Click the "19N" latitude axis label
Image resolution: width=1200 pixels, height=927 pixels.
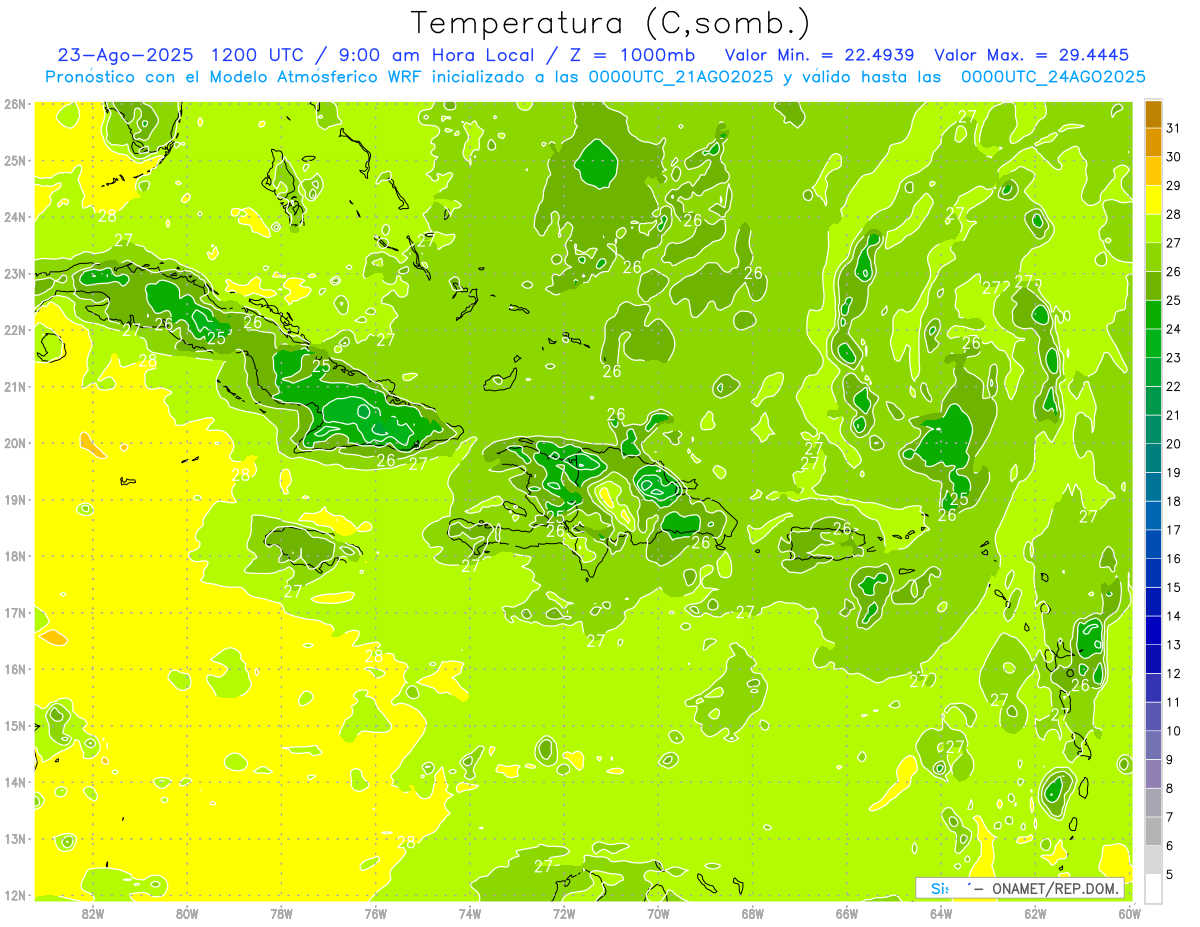(x=14, y=500)
